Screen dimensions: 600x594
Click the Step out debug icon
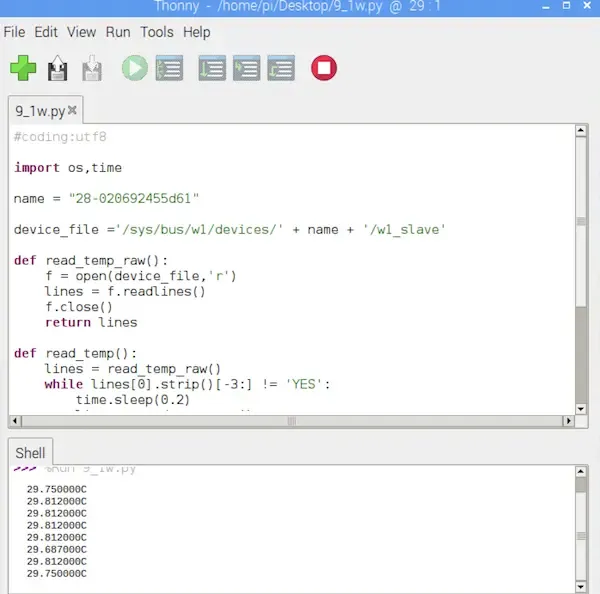pos(281,68)
